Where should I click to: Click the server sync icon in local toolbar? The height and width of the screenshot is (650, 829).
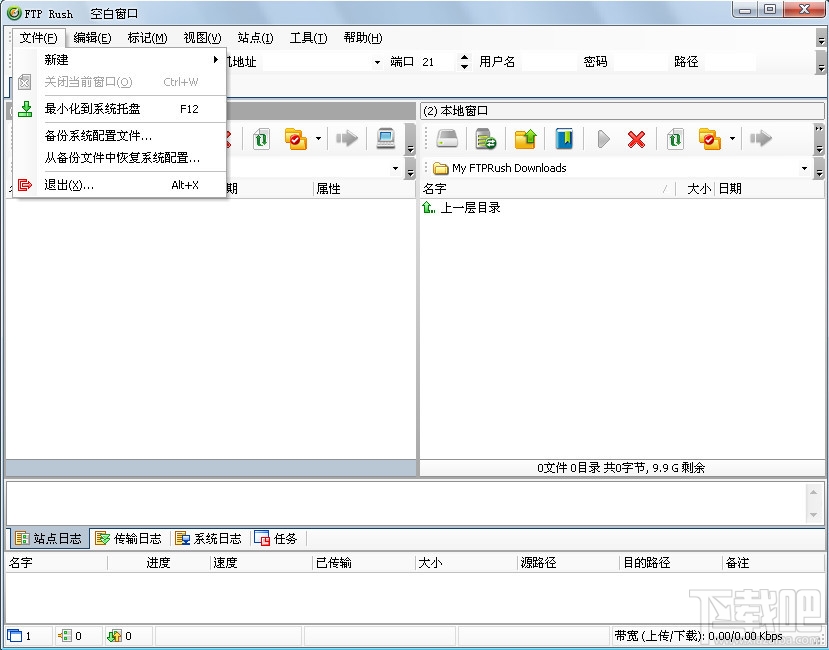486,139
